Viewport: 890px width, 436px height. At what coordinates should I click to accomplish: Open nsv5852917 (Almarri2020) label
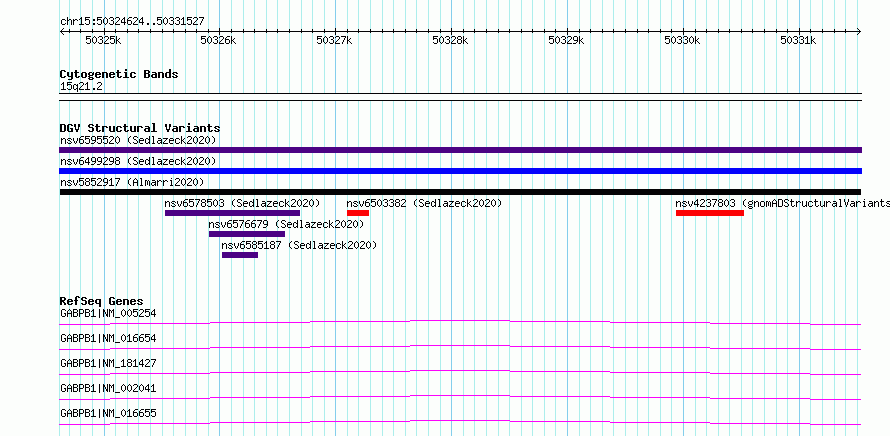point(132,182)
